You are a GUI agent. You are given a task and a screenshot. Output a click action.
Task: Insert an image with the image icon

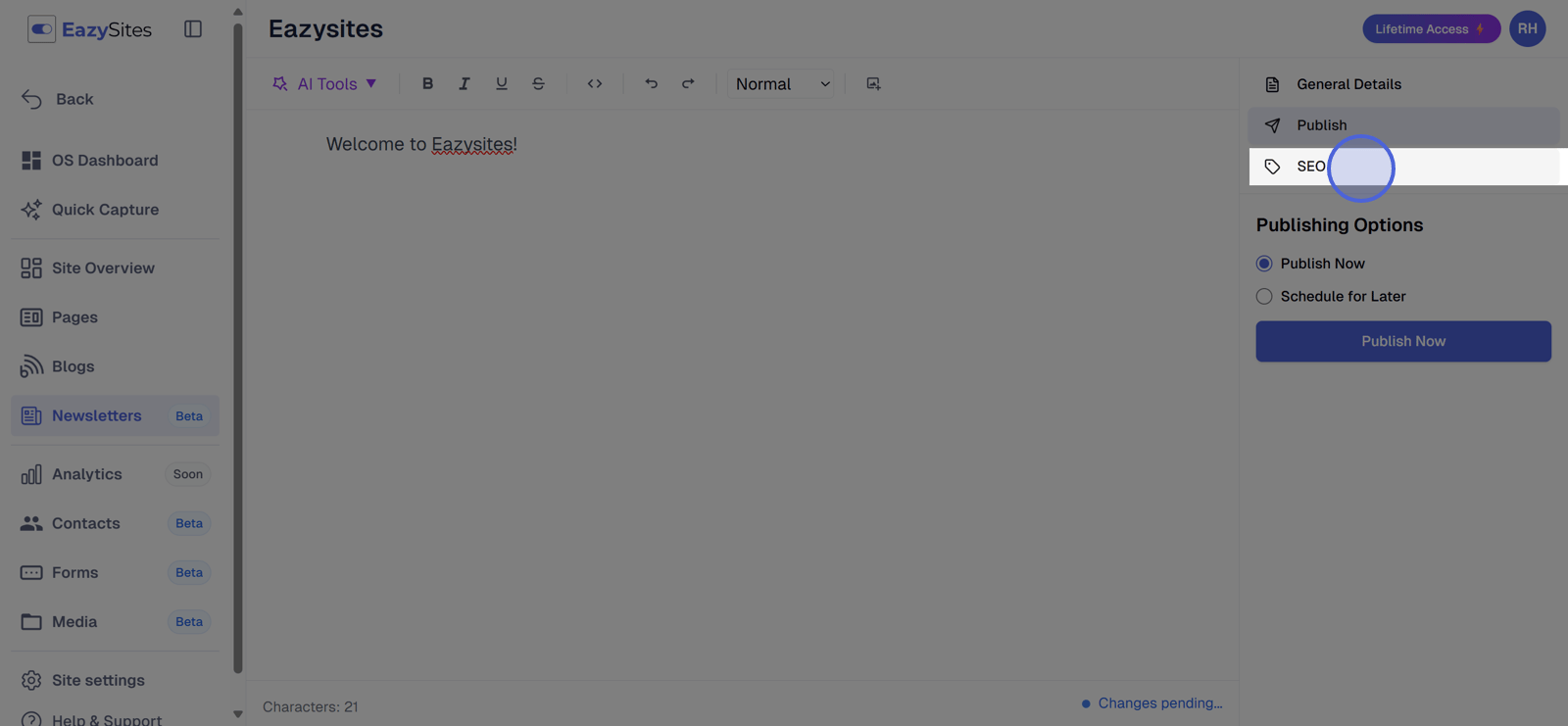pyautogui.click(x=873, y=84)
